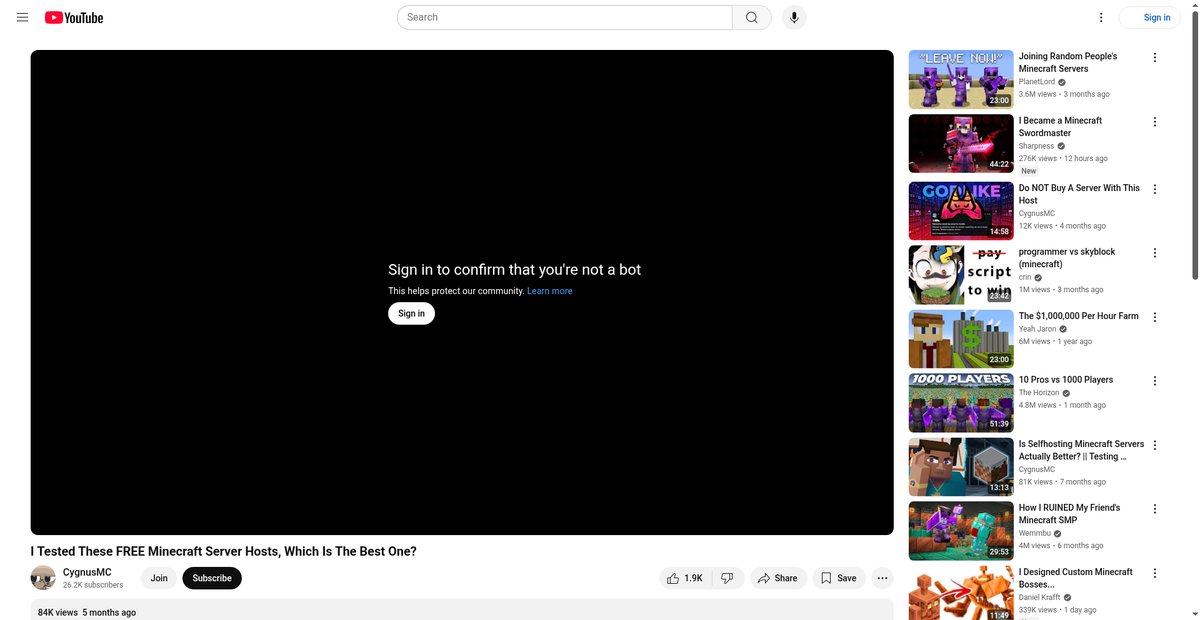Click Sign in at the top right header

(1150, 17)
